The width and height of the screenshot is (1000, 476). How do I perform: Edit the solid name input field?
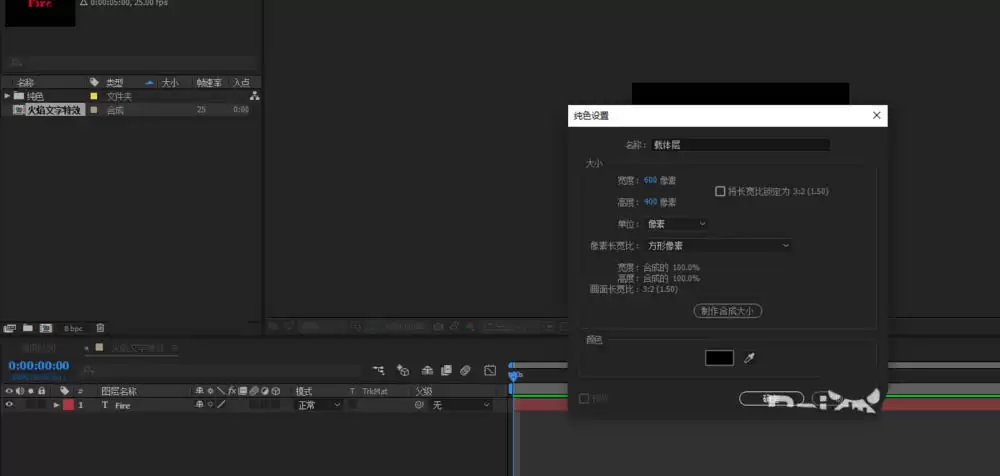click(740, 145)
